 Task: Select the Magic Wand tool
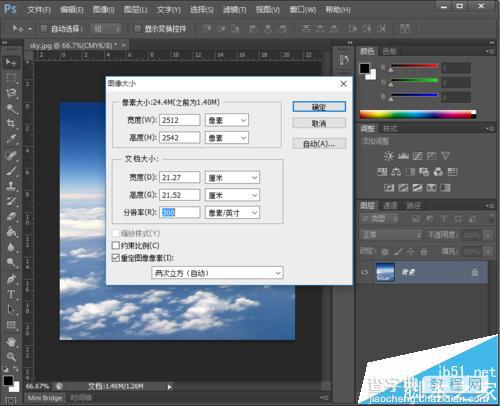11,108
